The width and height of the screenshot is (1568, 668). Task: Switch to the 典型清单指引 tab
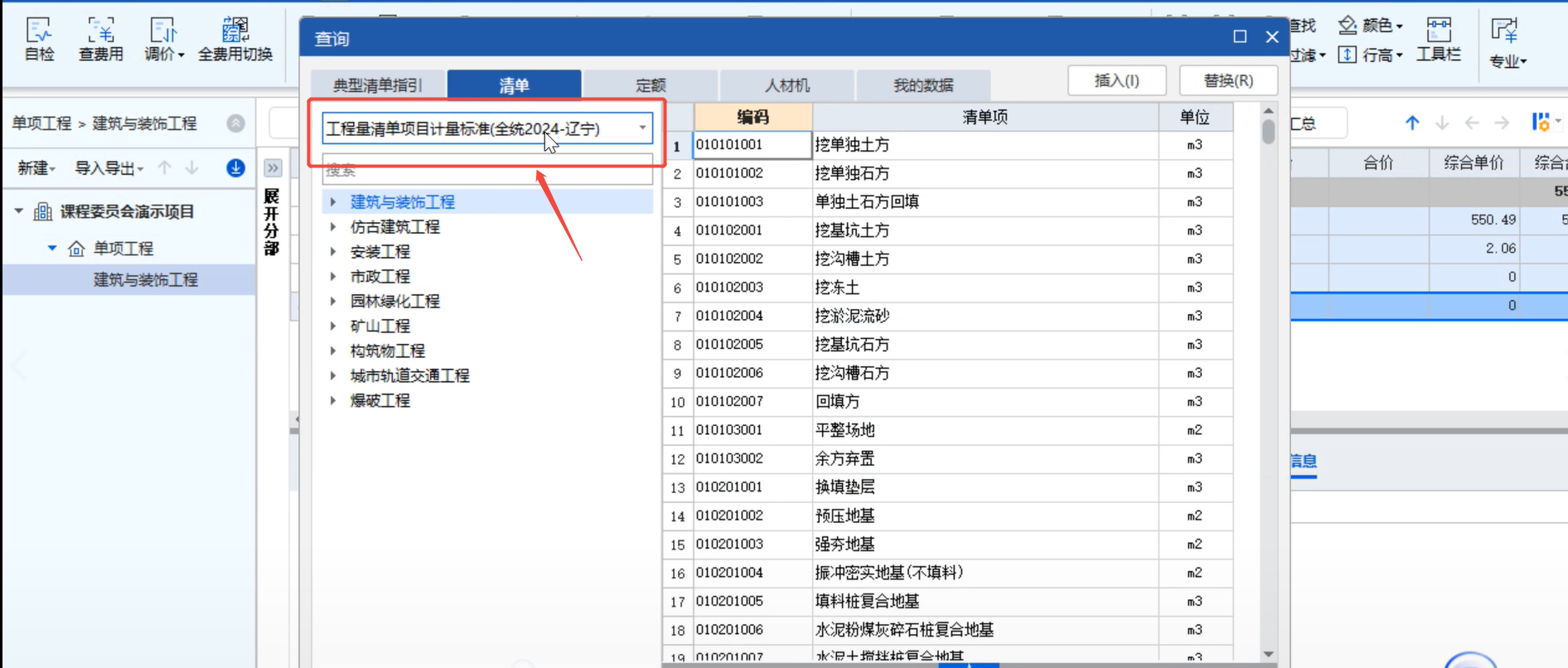pyautogui.click(x=378, y=85)
